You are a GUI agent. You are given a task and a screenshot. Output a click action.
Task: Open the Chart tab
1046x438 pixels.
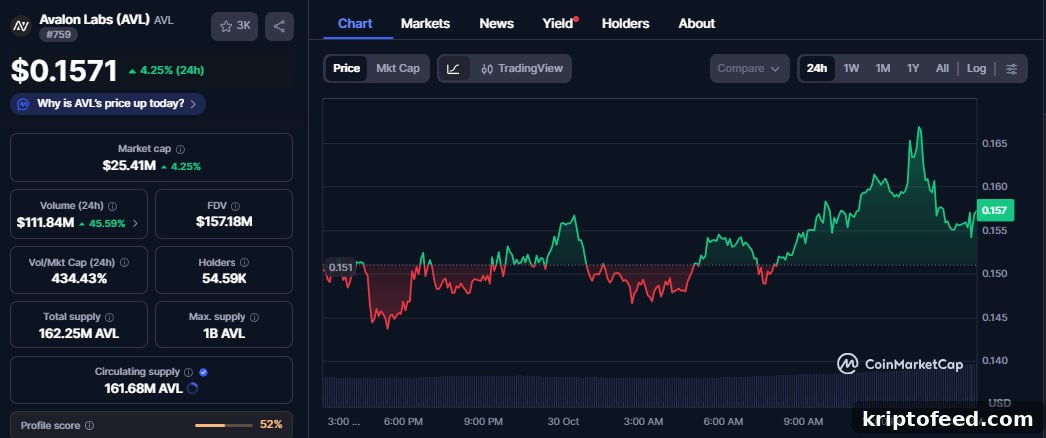[355, 24]
